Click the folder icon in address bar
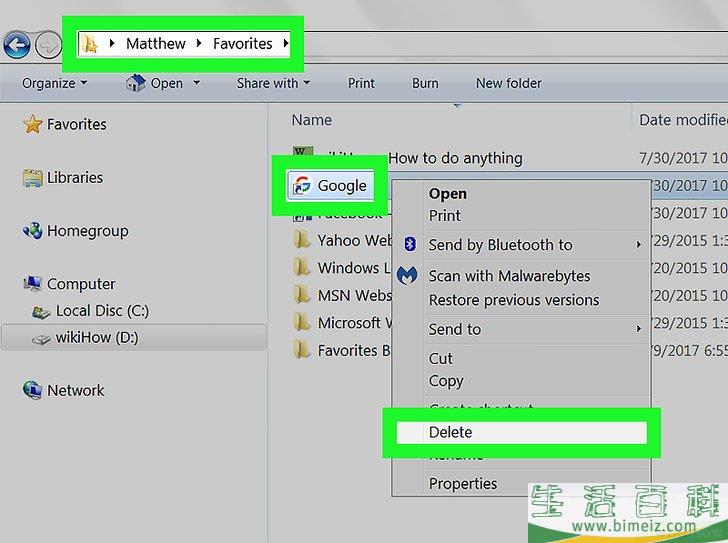 (90, 44)
